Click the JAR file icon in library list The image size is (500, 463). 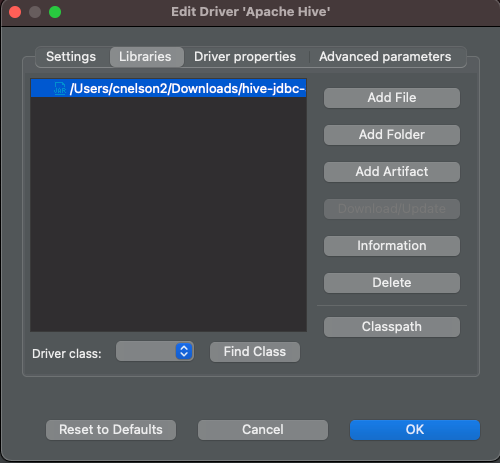click(x=60, y=89)
